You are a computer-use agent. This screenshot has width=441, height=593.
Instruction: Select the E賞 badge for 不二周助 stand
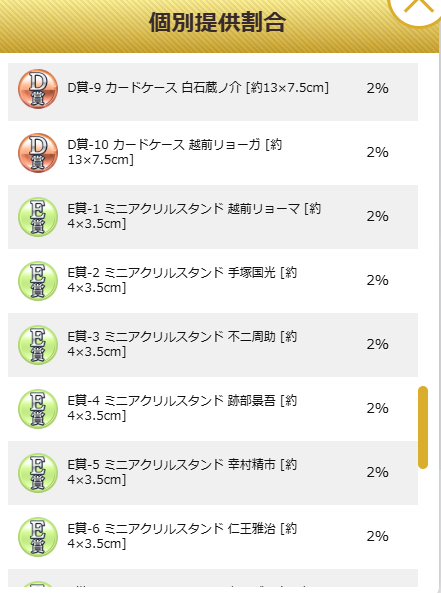38,345
